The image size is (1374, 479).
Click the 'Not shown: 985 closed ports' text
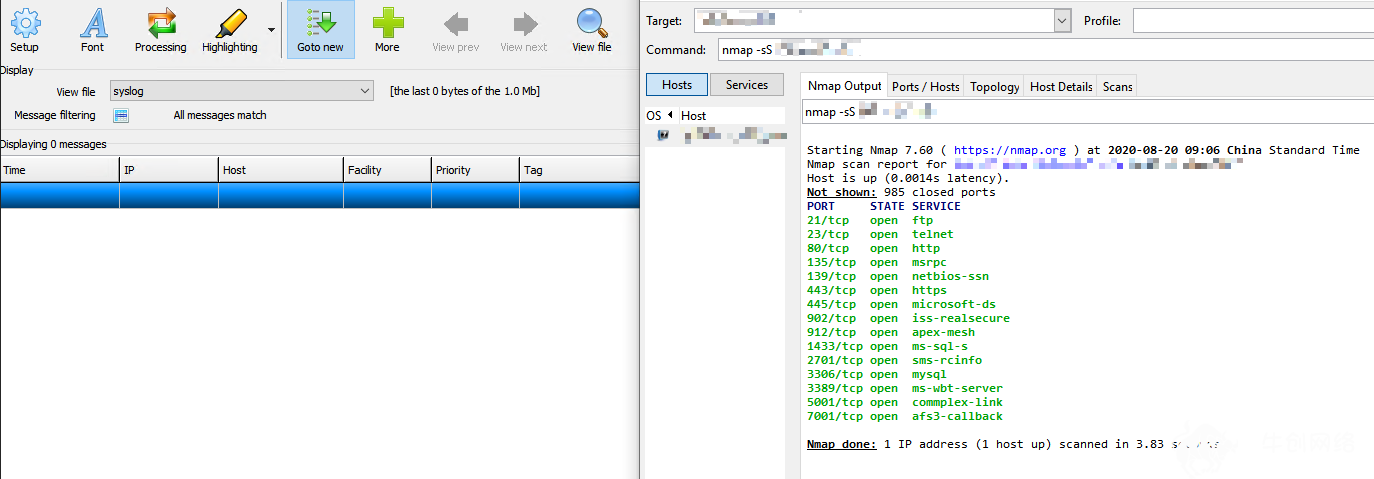(x=901, y=192)
